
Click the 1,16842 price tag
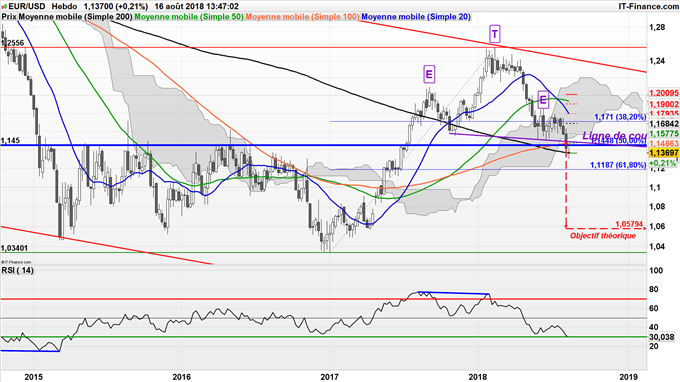coord(664,124)
